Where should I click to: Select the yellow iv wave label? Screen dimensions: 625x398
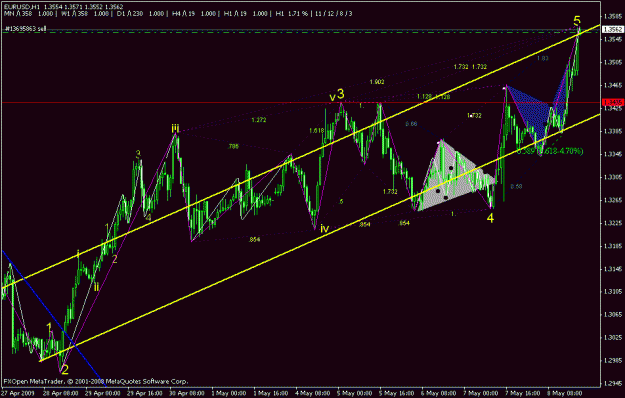pyautogui.click(x=324, y=229)
